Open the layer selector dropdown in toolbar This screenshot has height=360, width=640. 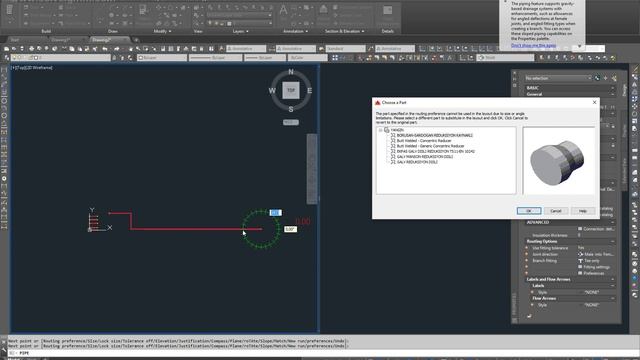click(61, 58)
